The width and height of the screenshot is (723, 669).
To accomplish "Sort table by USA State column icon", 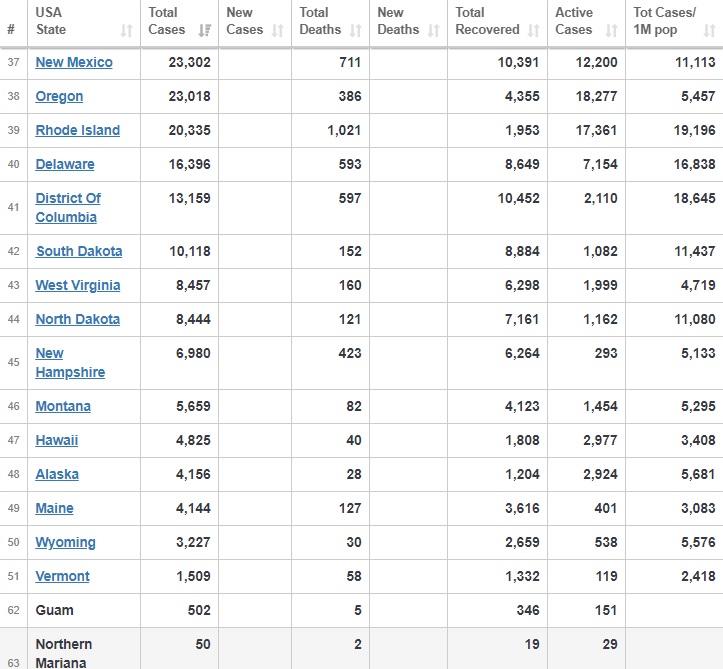I will pos(126,31).
